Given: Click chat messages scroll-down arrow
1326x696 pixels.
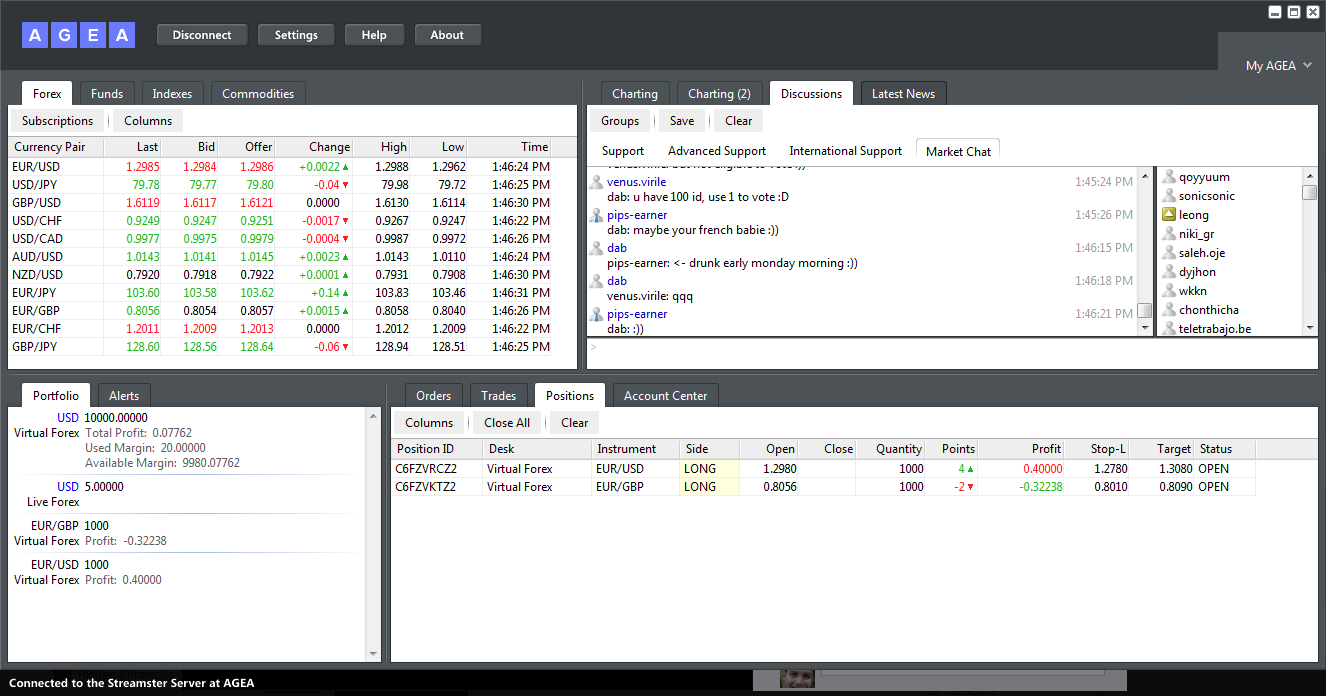Looking at the screenshot, I should (x=1145, y=327).
